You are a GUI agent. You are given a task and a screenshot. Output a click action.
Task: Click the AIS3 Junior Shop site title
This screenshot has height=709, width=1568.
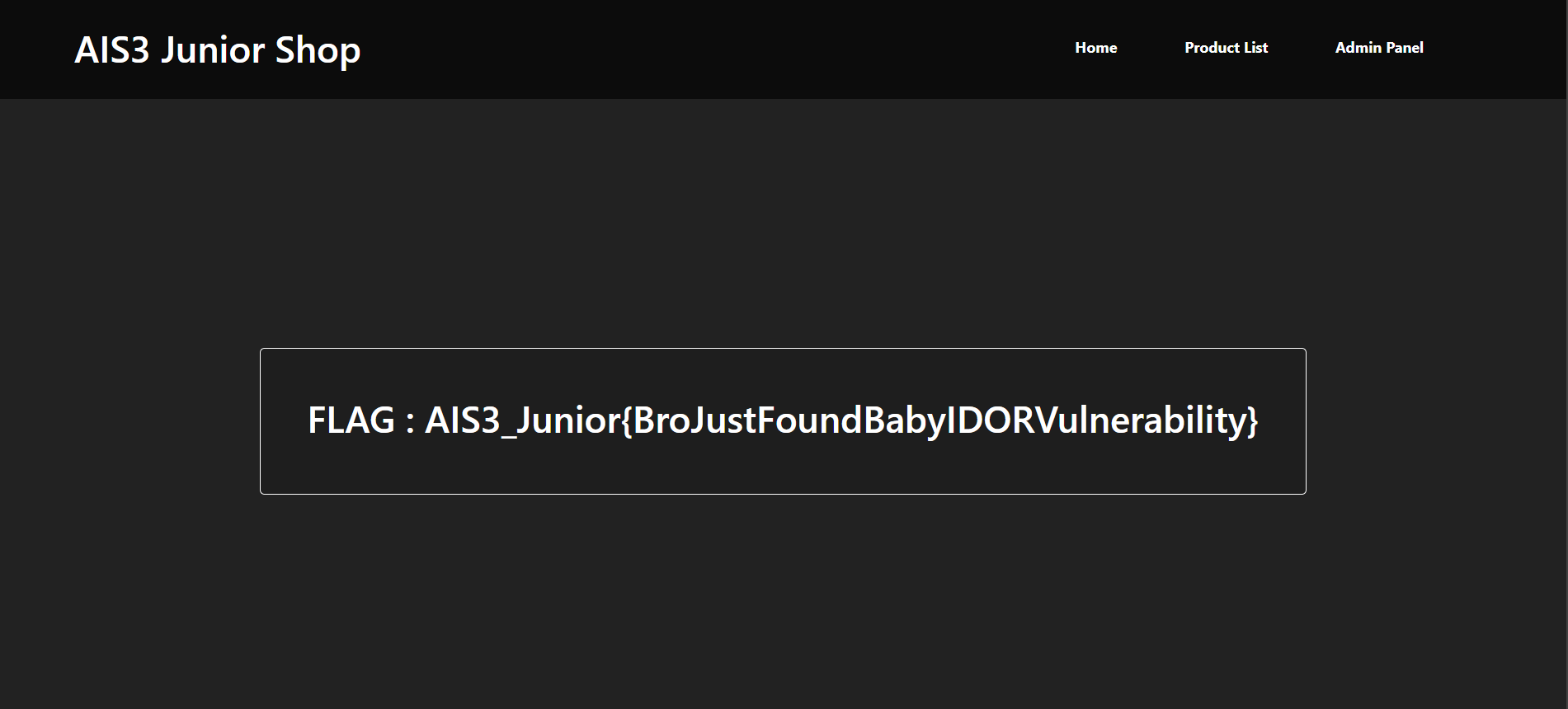218,50
